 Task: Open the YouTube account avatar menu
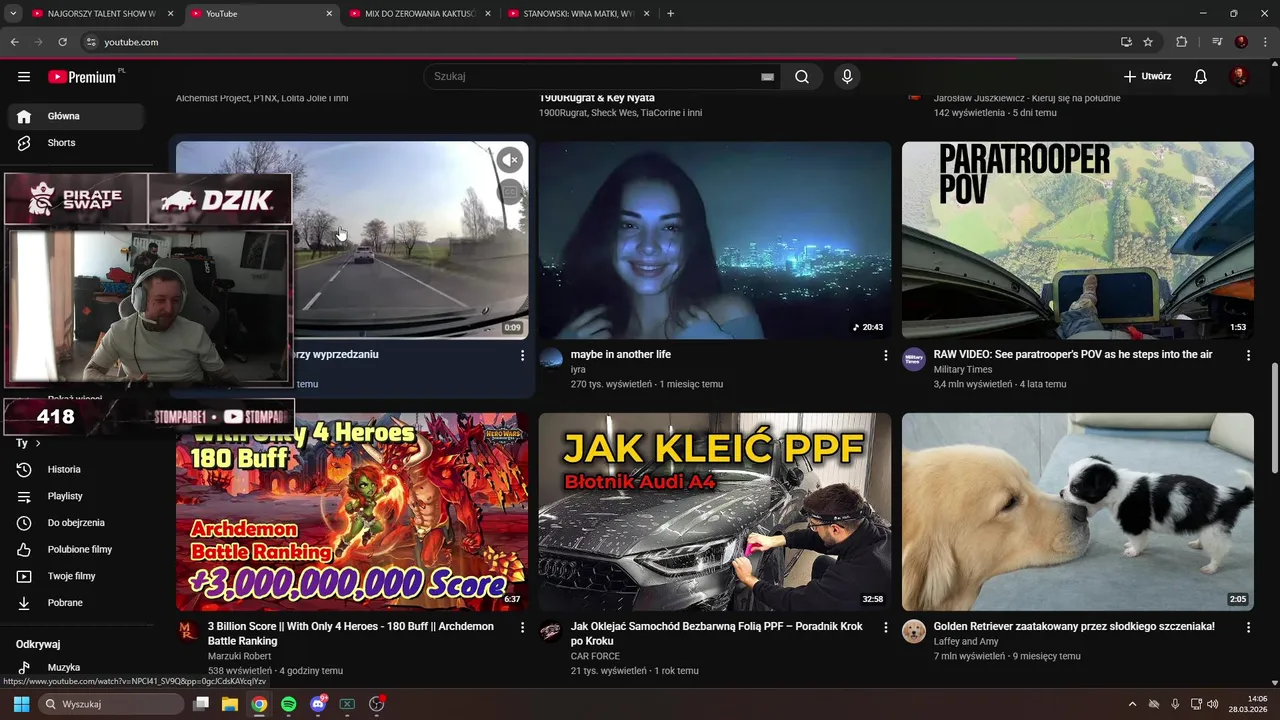tap(1240, 77)
